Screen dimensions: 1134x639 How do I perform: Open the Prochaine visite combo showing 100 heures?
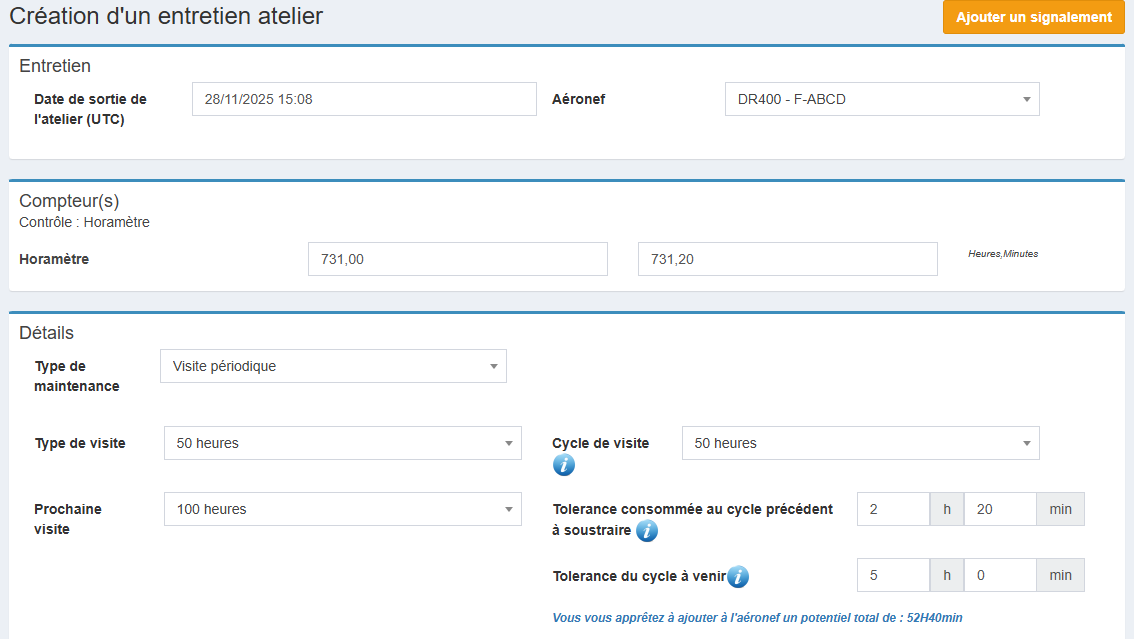coord(340,509)
